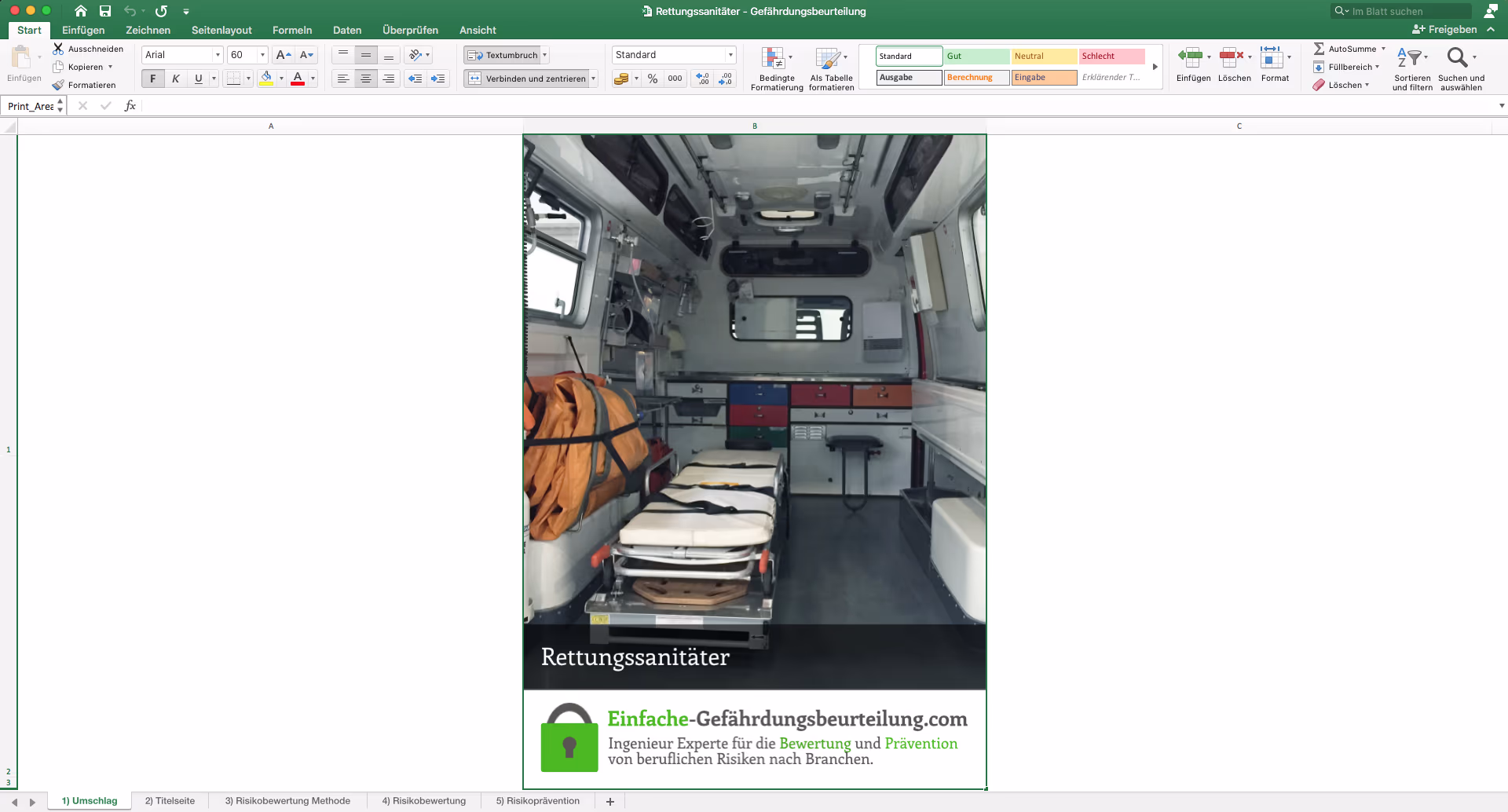Toggle bold formatting F button
This screenshot has width=1508, height=812.
152,79
